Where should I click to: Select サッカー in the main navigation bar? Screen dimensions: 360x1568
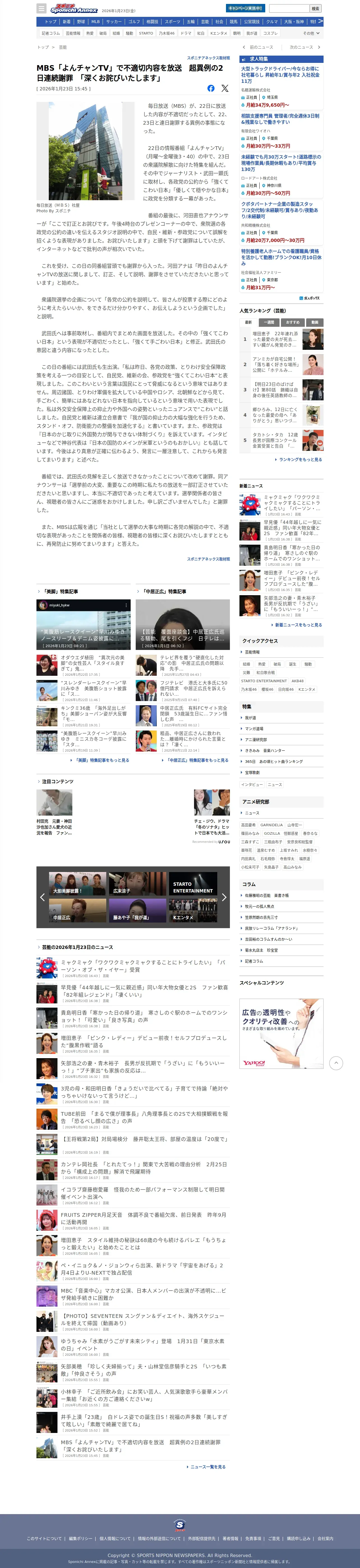pos(114,21)
